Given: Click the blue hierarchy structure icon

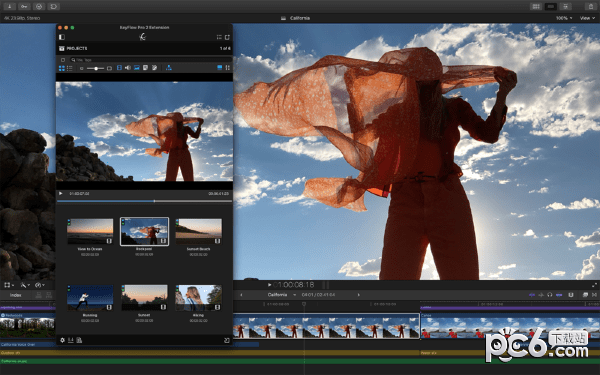Looking at the screenshot, I should pos(168,68).
